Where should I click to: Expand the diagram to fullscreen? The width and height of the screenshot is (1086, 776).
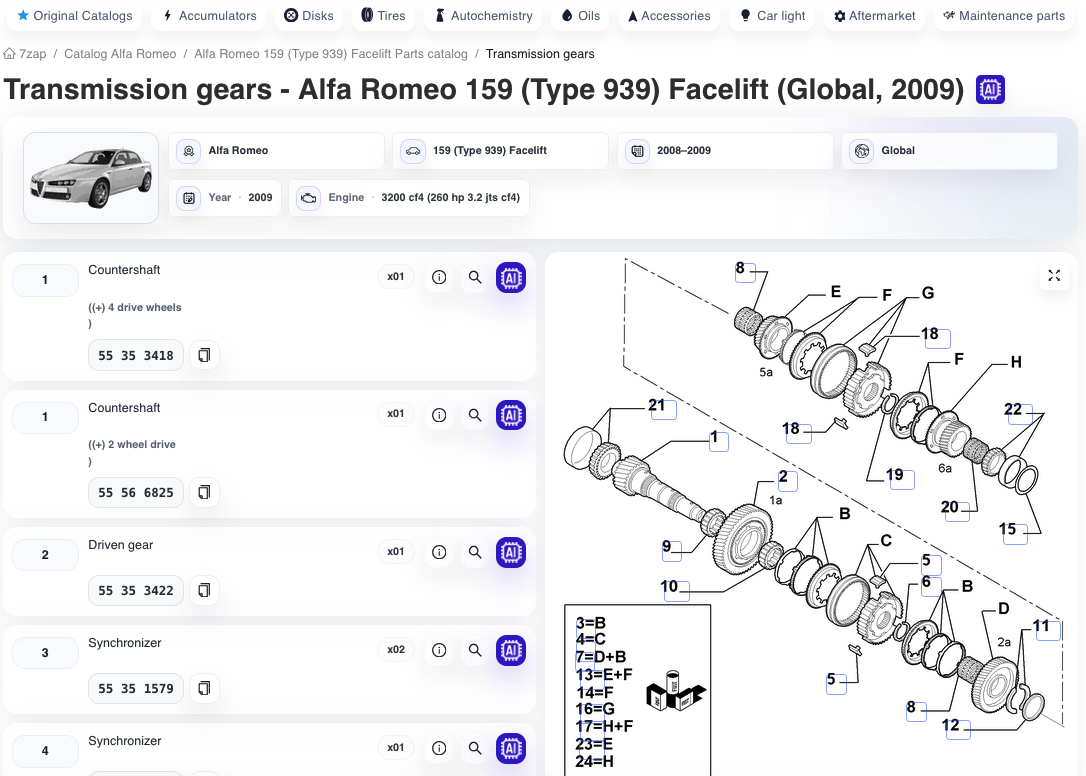point(1054,276)
